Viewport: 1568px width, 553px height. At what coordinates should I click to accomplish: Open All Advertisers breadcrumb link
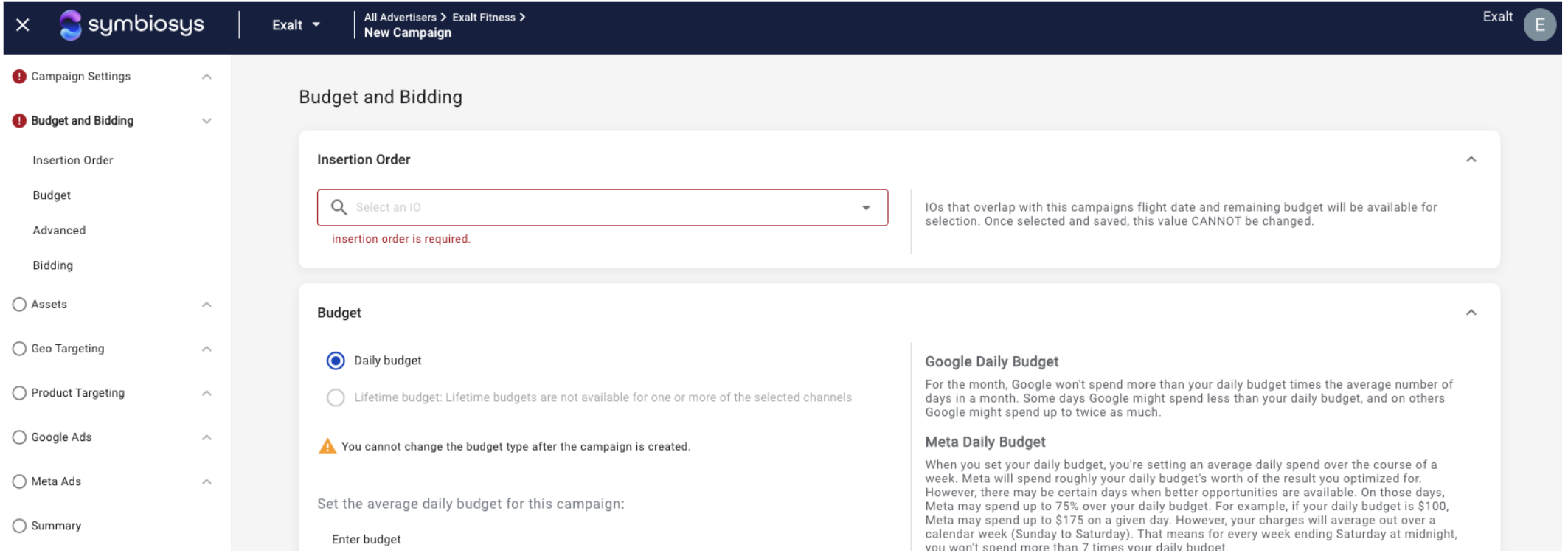(x=400, y=17)
